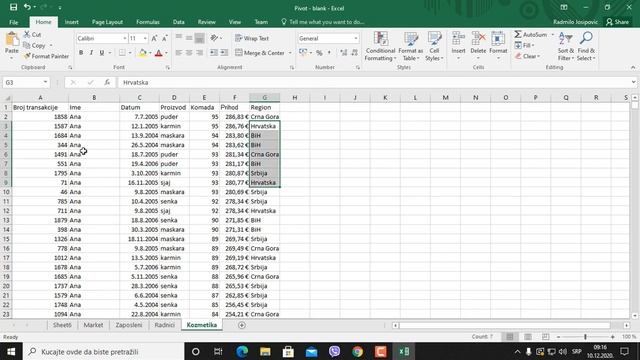Image resolution: width=640 pixels, height=360 pixels.
Task: Expand the formula bar
Action: (633, 82)
